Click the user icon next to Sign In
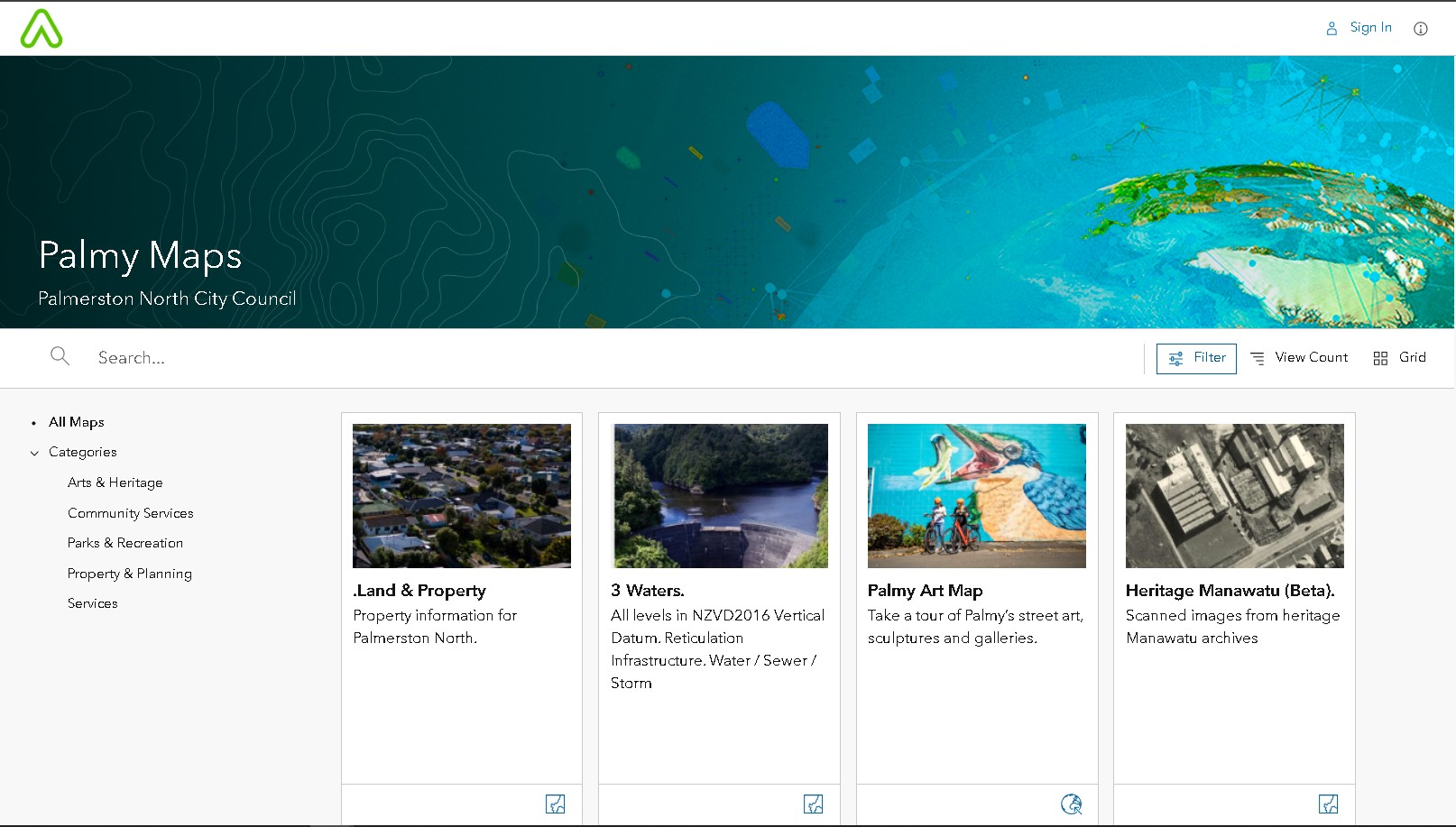 point(1332,29)
